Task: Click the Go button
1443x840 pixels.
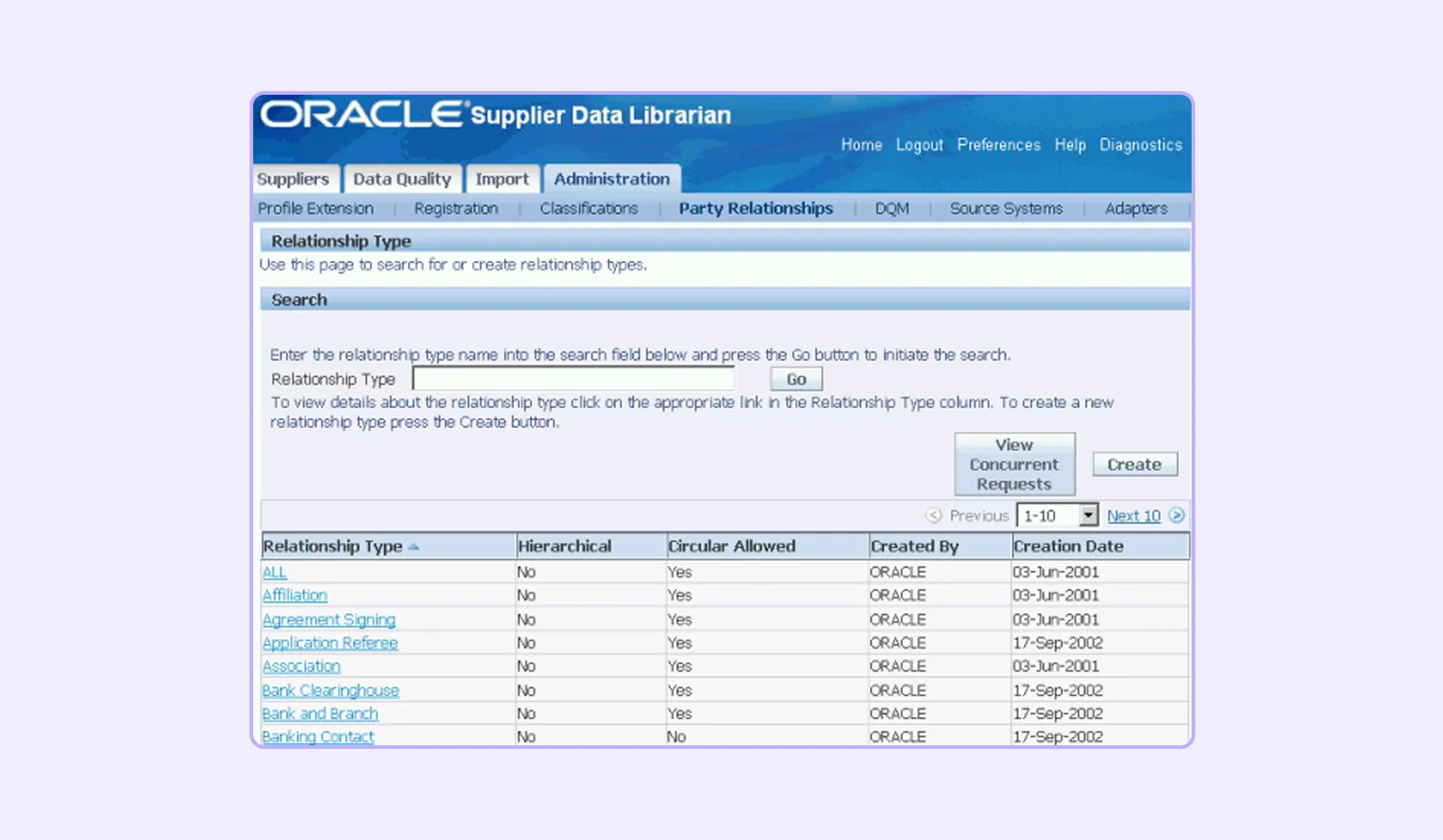Action: 796,379
